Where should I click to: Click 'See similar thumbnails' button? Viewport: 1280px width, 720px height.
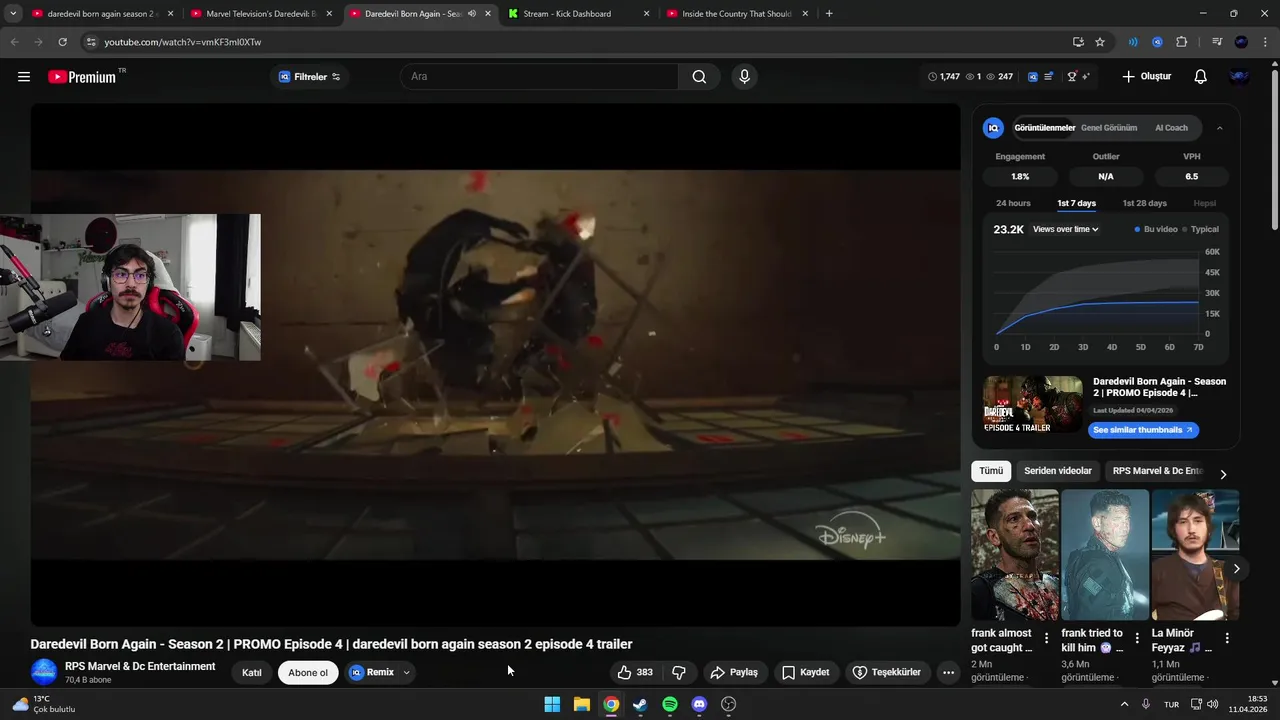tap(1143, 430)
